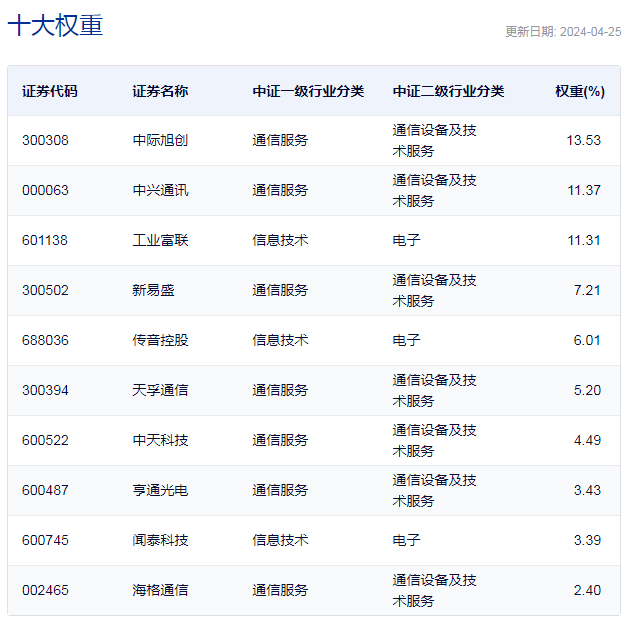Click weight value 4.49
This screenshot has height=620, width=628.
(x=587, y=441)
